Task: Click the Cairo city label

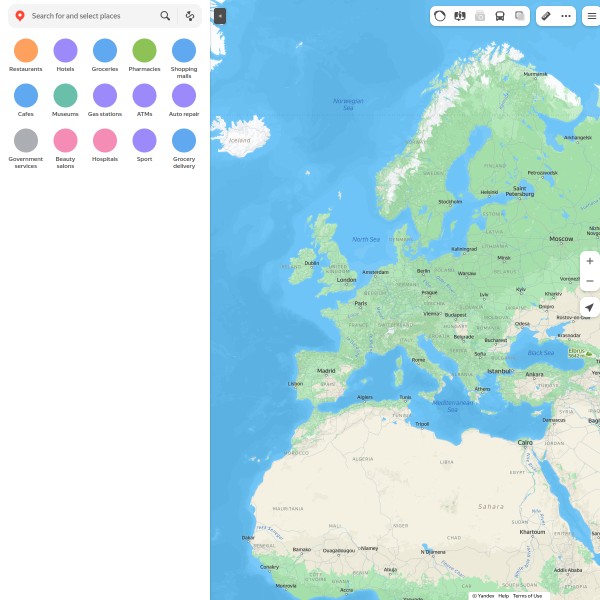Action: [x=525, y=442]
